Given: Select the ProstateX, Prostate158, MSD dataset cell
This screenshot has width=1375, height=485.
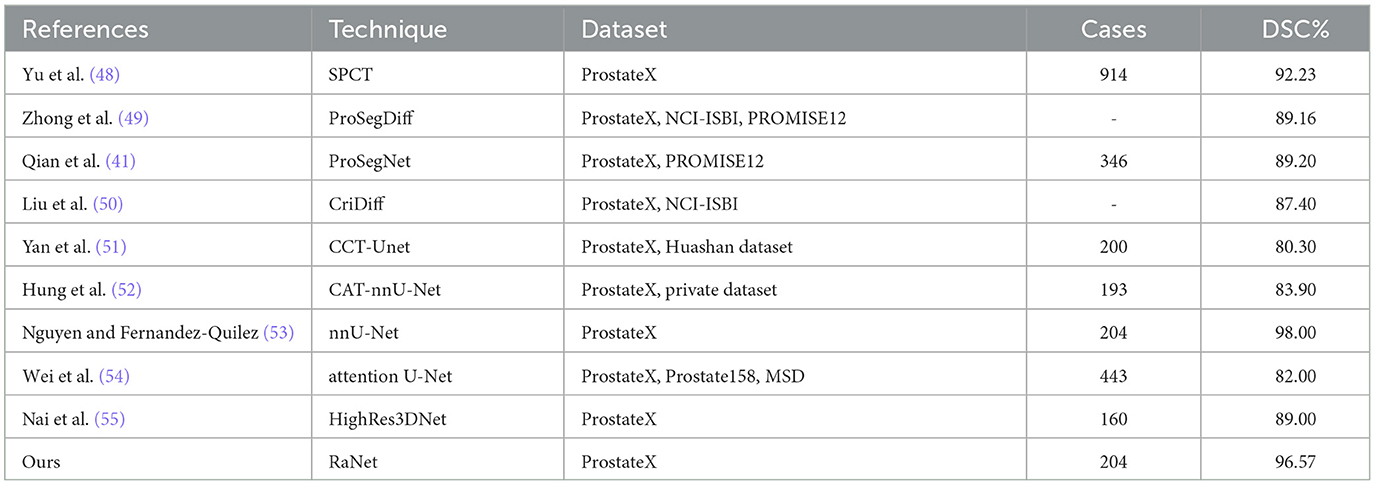Looking at the screenshot, I should pos(690,375).
